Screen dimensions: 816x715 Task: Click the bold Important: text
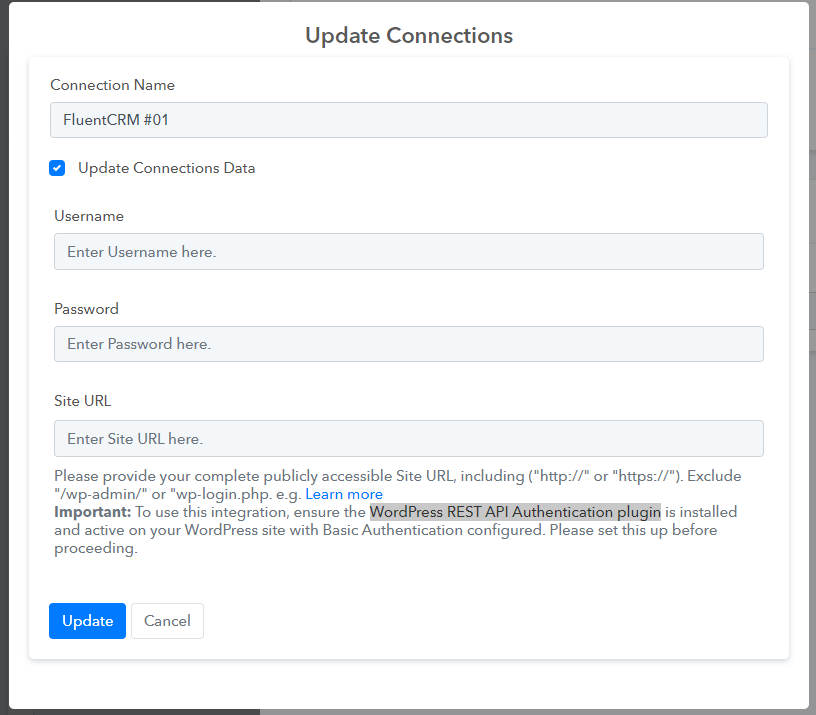pyautogui.click(x=93, y=512)
